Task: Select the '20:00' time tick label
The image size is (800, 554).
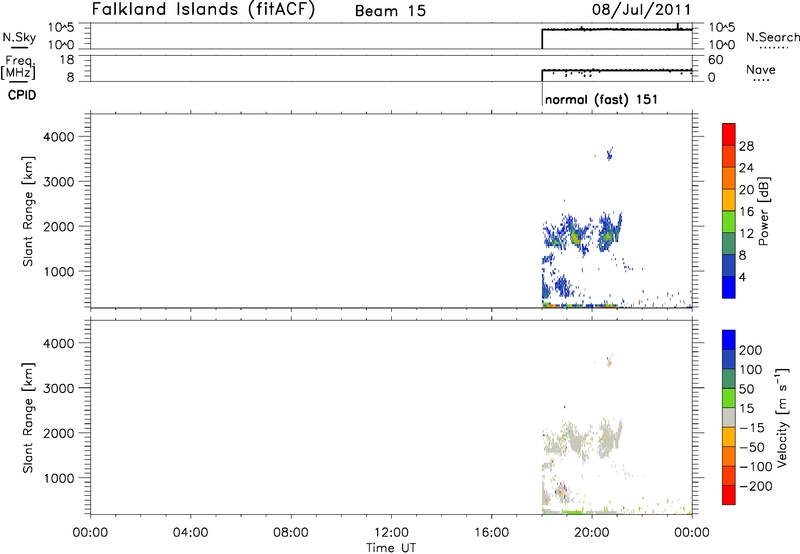Action: 592,533
